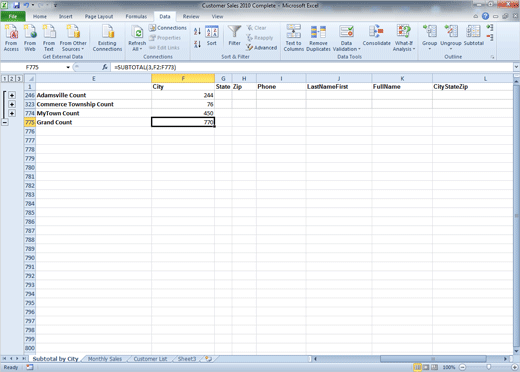Click the Connections button

point(168,28)
